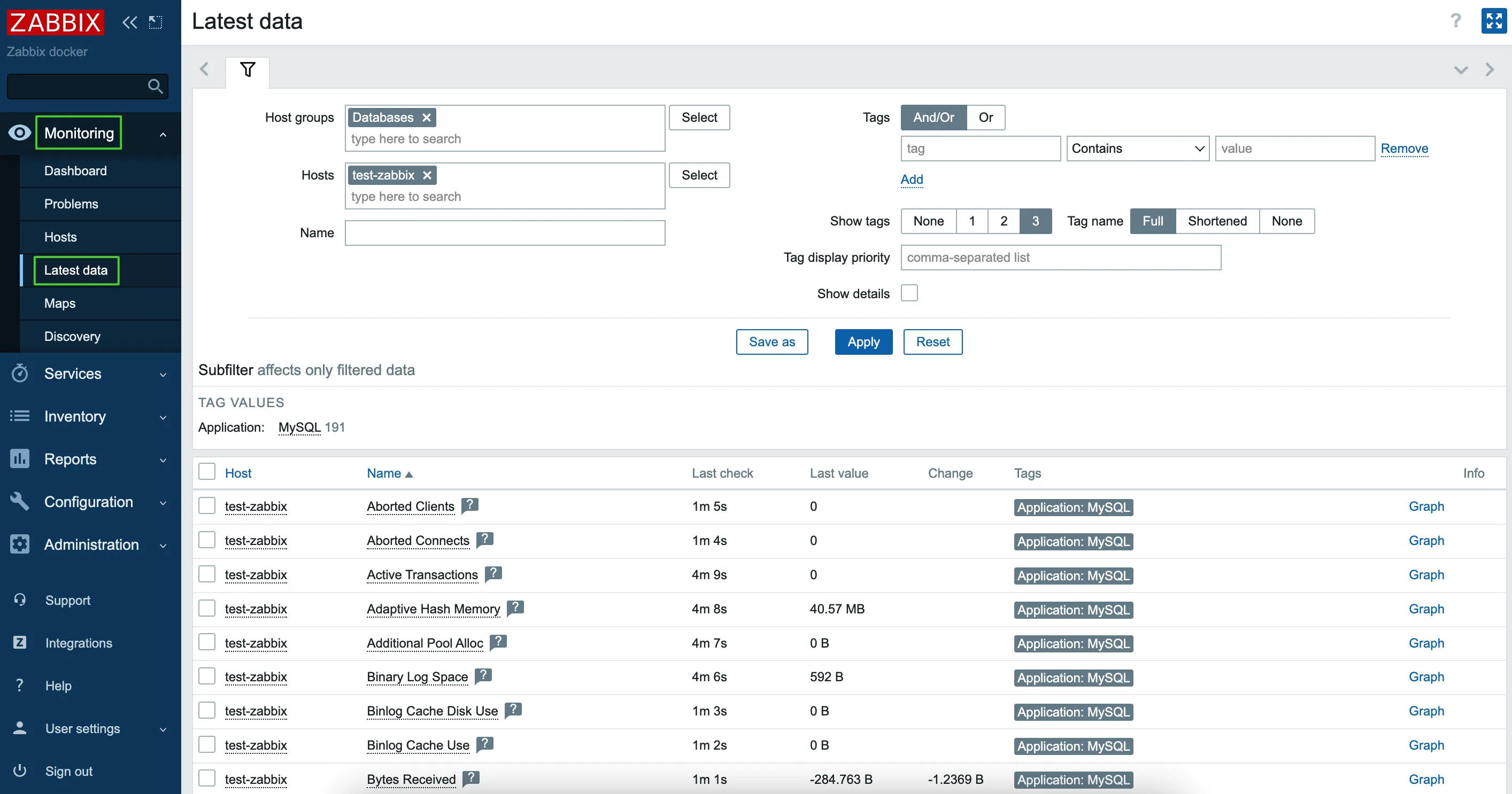This screenshot has height=794, width=1512.
Task: Show description icon for Binary Log Space
Action: (483, 675)
